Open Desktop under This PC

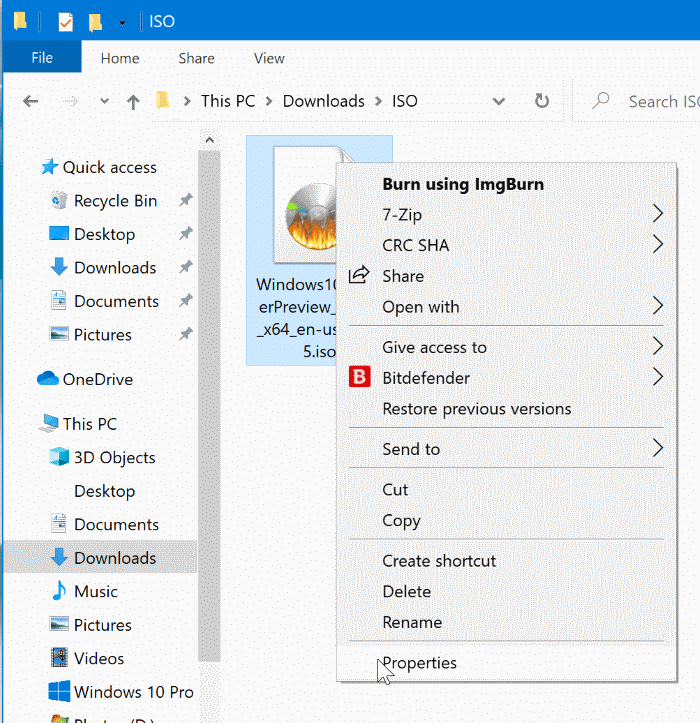point(105,491)
